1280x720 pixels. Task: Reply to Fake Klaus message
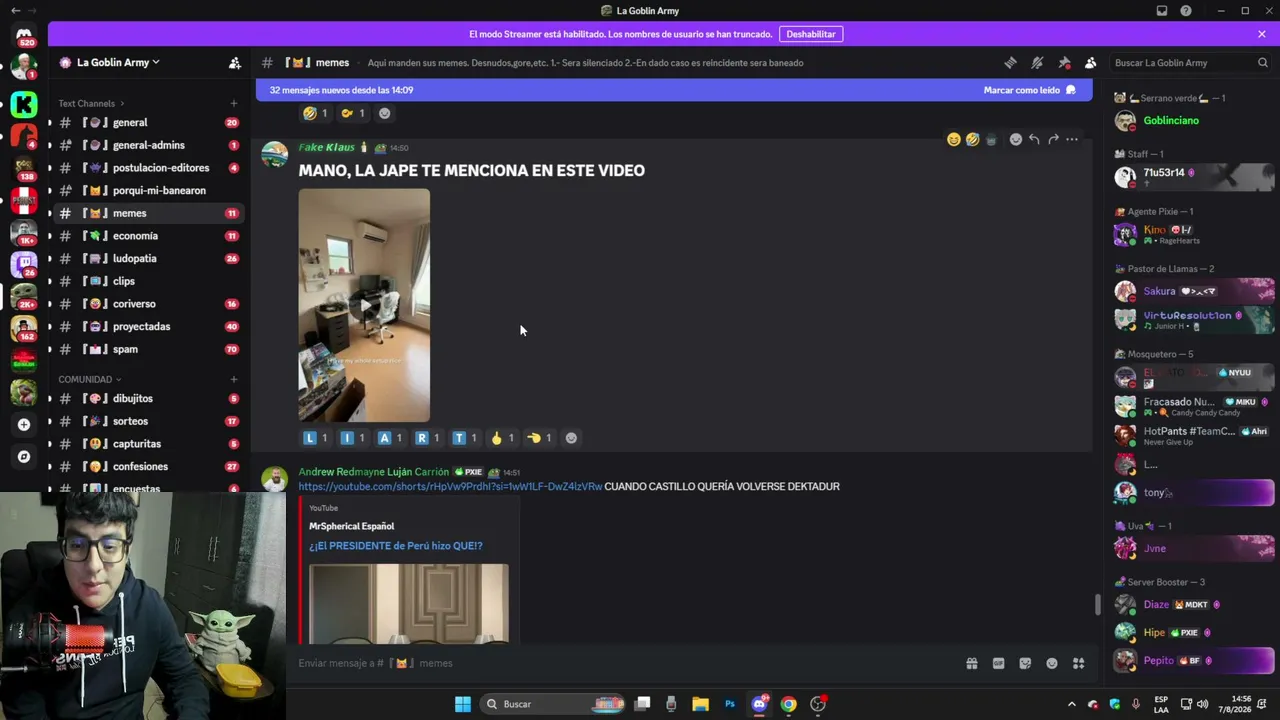[1034, 139]
